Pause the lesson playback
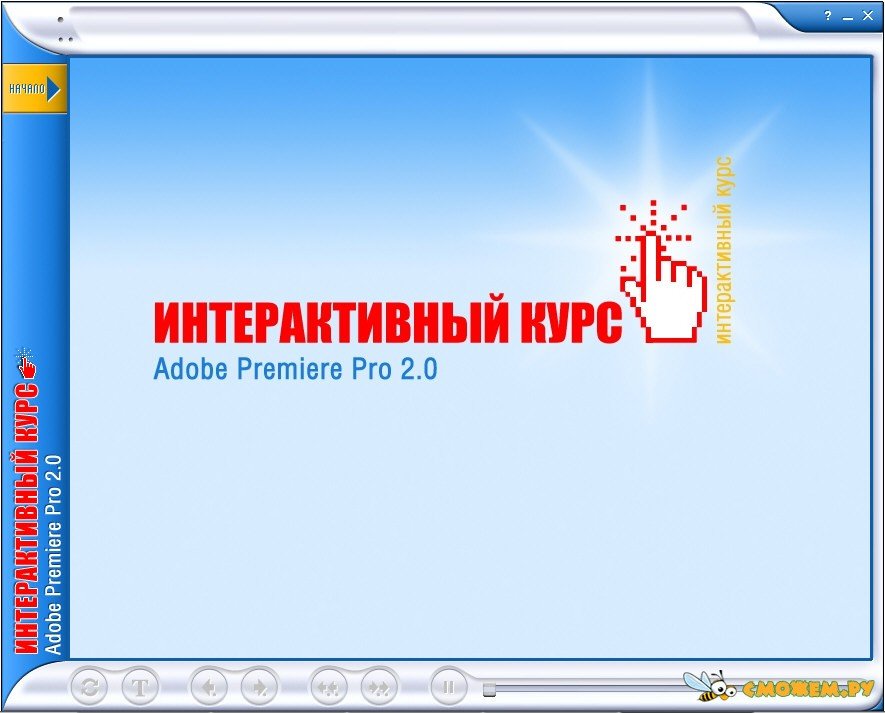Image resolution: width=885 pixels, height=713 pixels. point(449,687)
